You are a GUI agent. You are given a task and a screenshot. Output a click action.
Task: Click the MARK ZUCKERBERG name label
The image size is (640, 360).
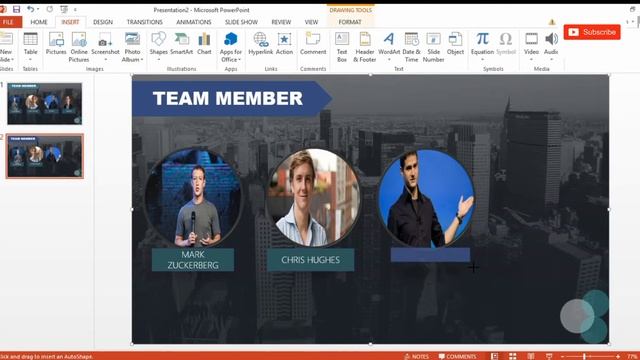193,260
